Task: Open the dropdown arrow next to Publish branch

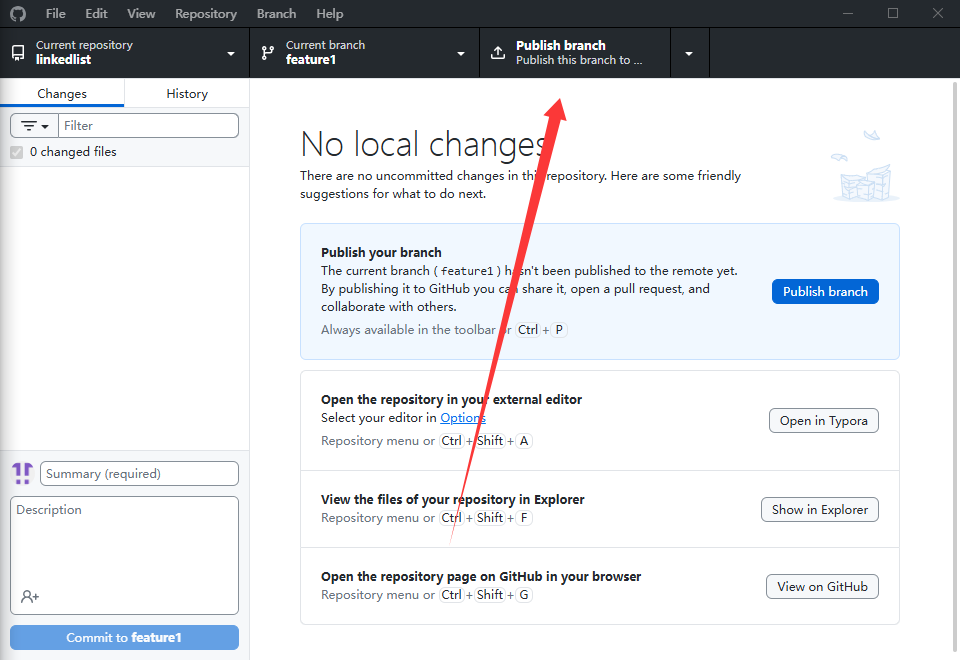Action: click(689, 53)
